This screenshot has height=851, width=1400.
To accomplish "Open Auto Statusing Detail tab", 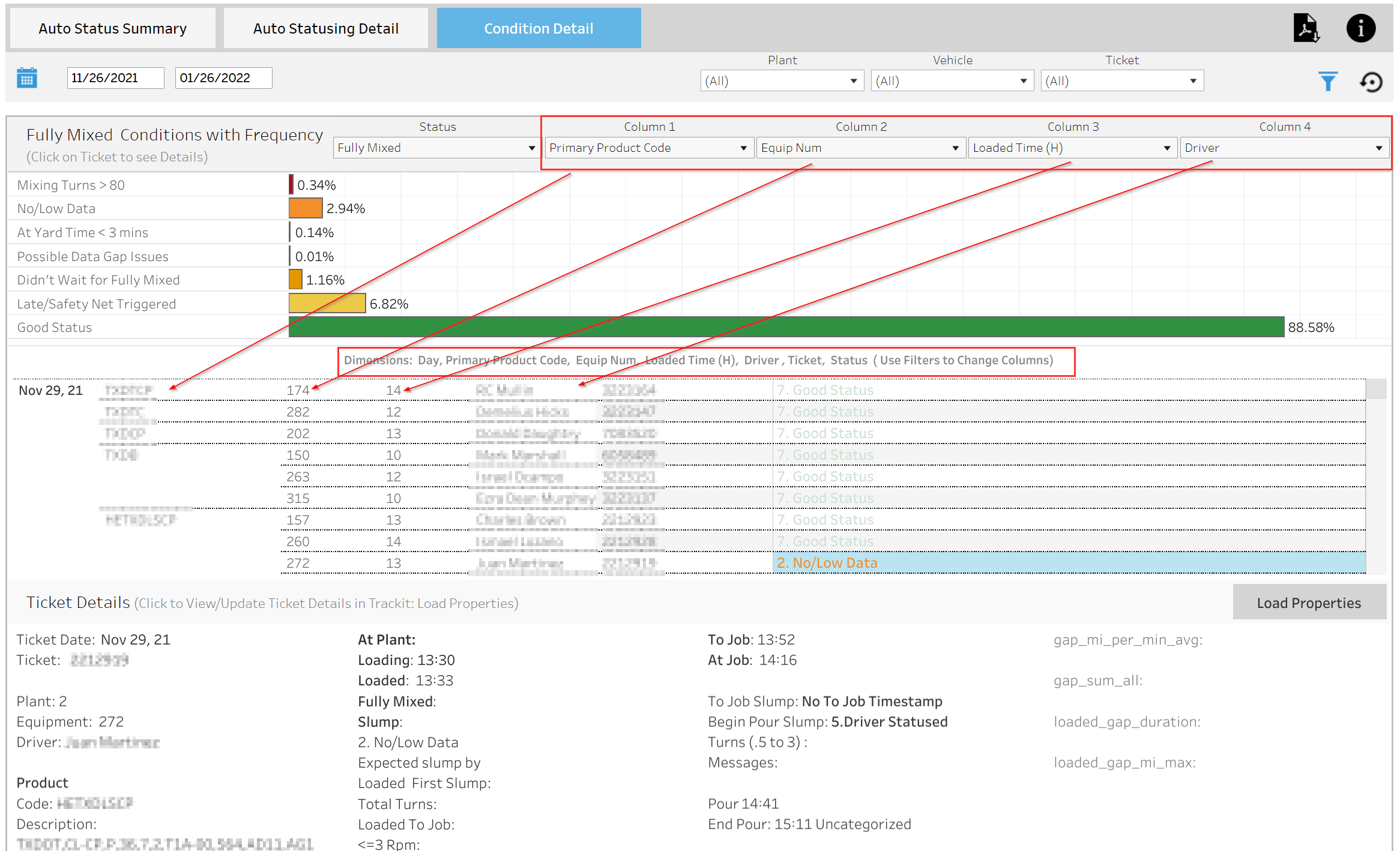I will [x=326, y=28].
